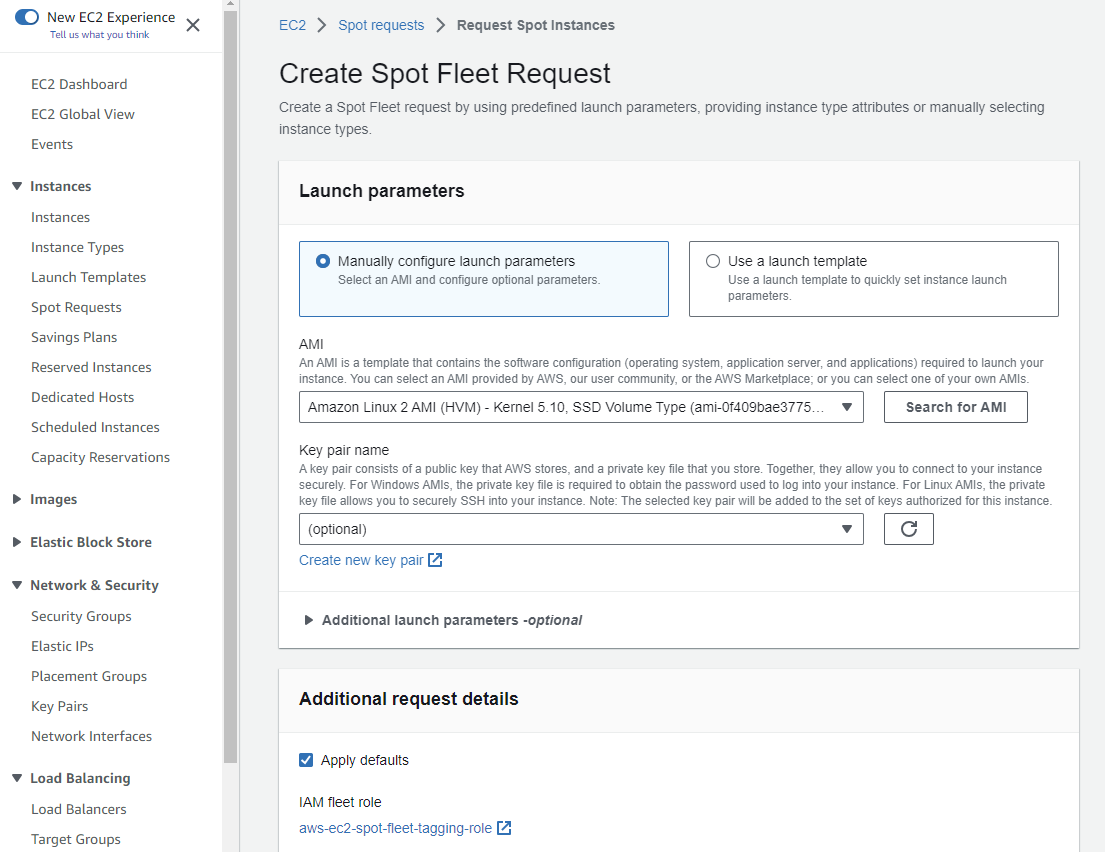This screenshot has height=852, width=1105.
Task: Open Key Pairs page
Action: [59, 706]
